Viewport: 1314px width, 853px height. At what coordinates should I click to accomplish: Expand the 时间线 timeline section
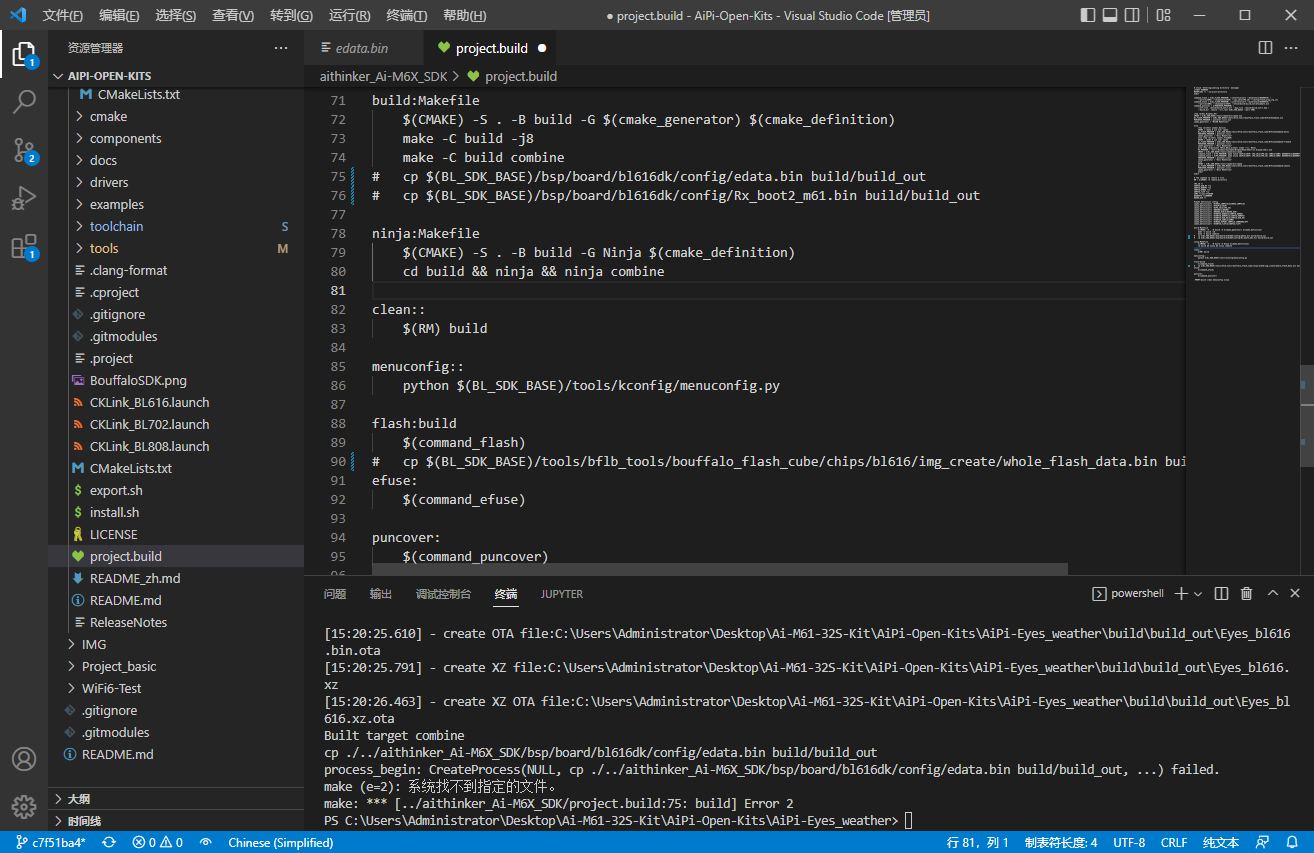[176, 821]
